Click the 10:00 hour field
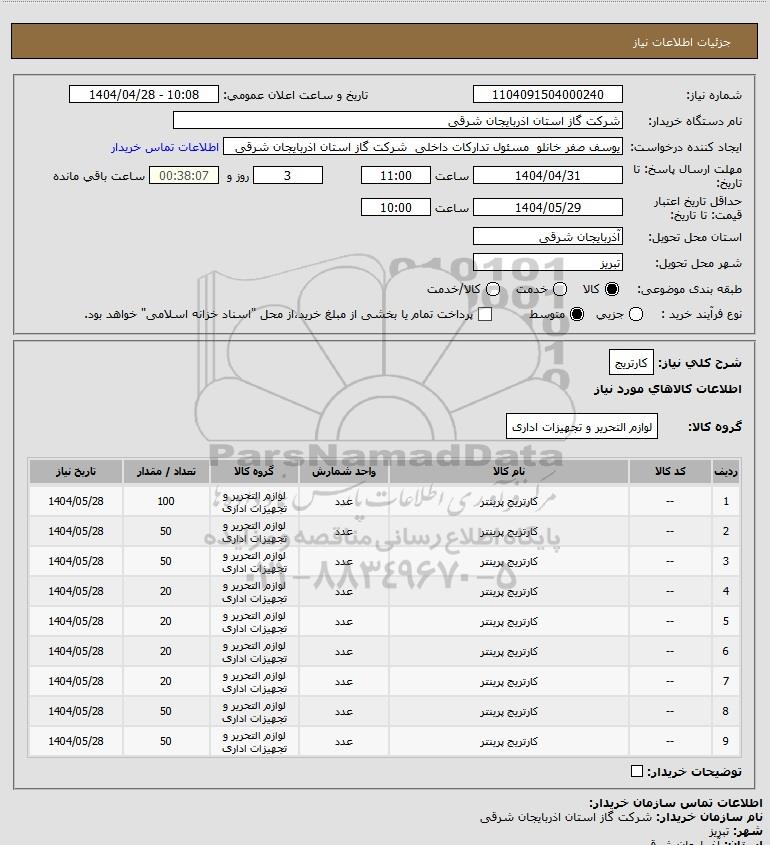Image resolution: width=770 pixels, height=845 pixels. tap(396, 207)
